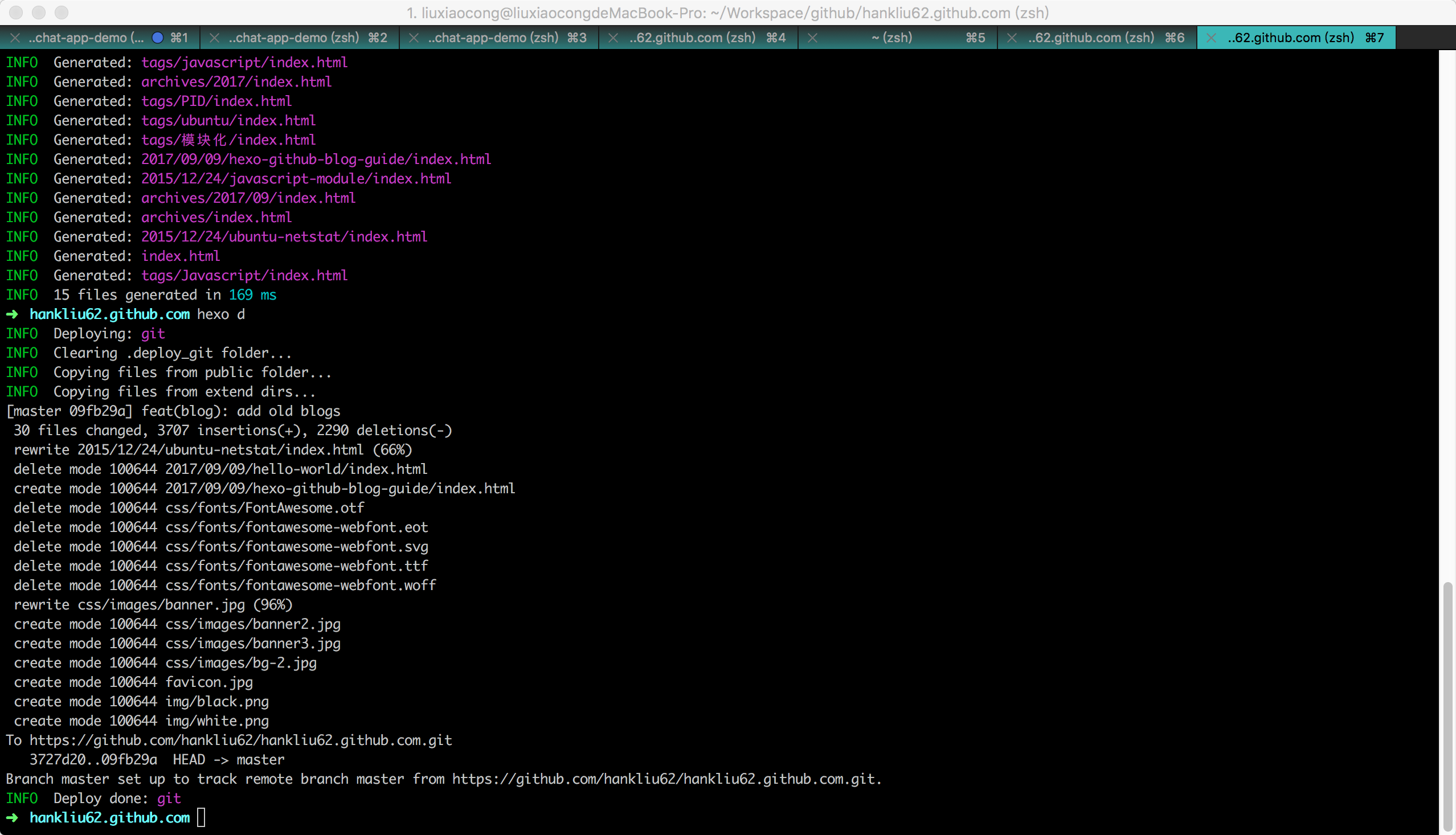1456x835 pixels.
Task: Click the cursor at the final command prompt
Action: pos(201,818)
